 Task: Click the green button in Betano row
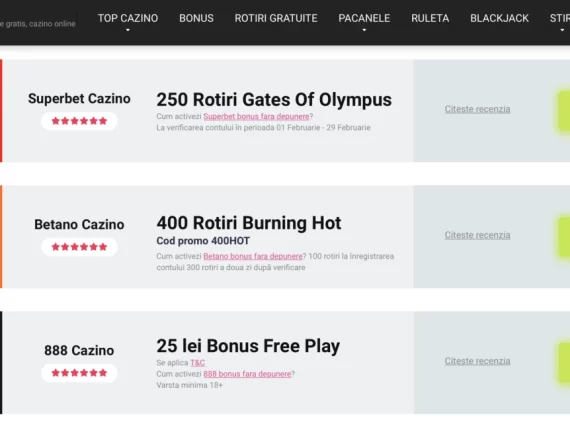click(x=564, y=237)
